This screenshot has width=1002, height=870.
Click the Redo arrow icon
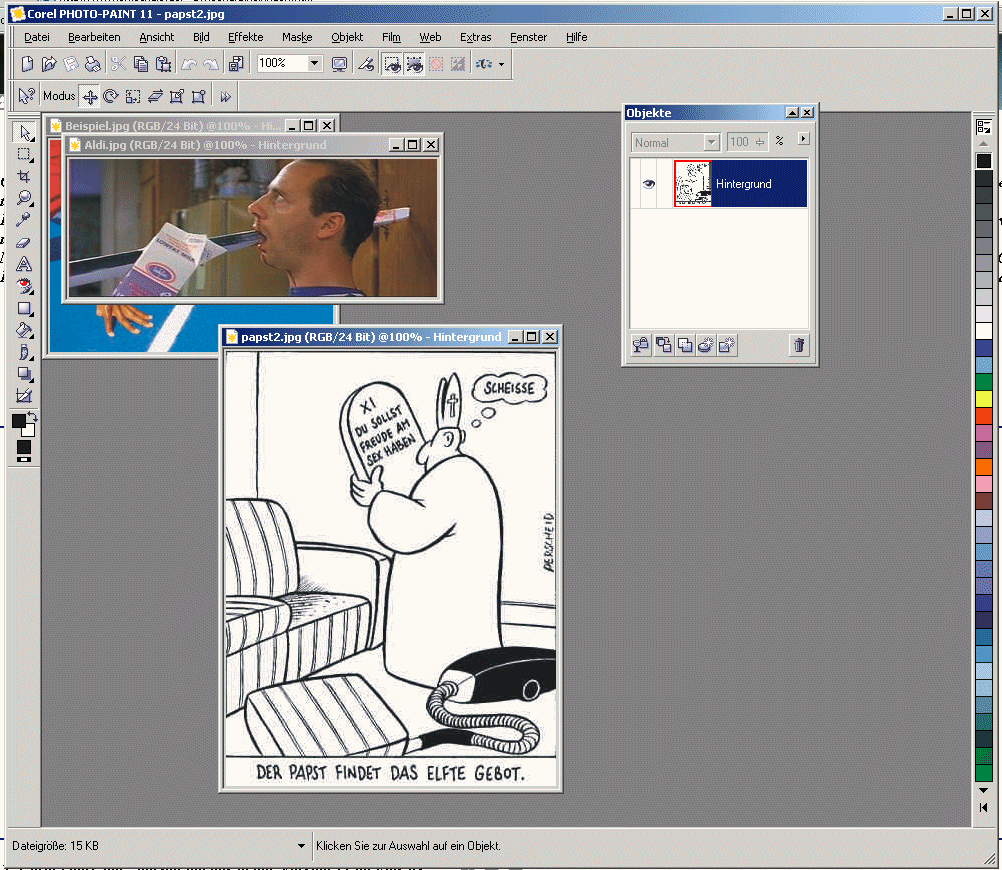(x=210, y=63)
